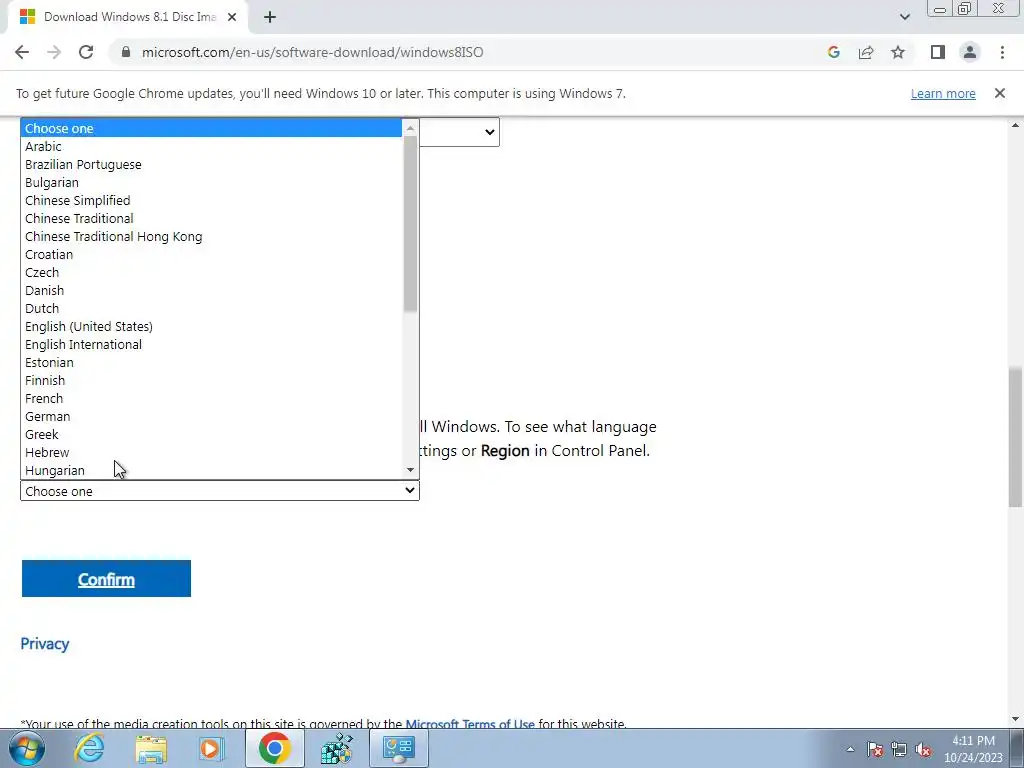Open Windows Media Player from taskbar
1024x768 pixels.
tap(211, 749)
